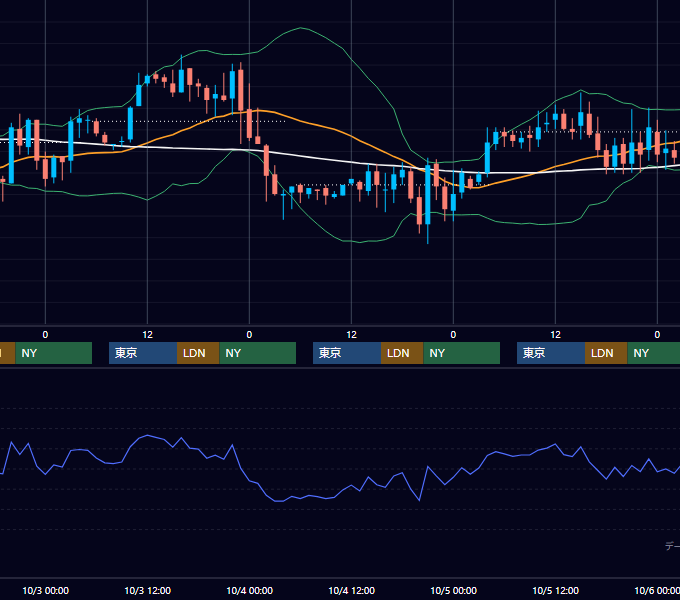Image resolution: width=680 pixels, height=600 pixels.
Task: Select the LDN session block for 10/4
Action: click(x=402, y=353)
